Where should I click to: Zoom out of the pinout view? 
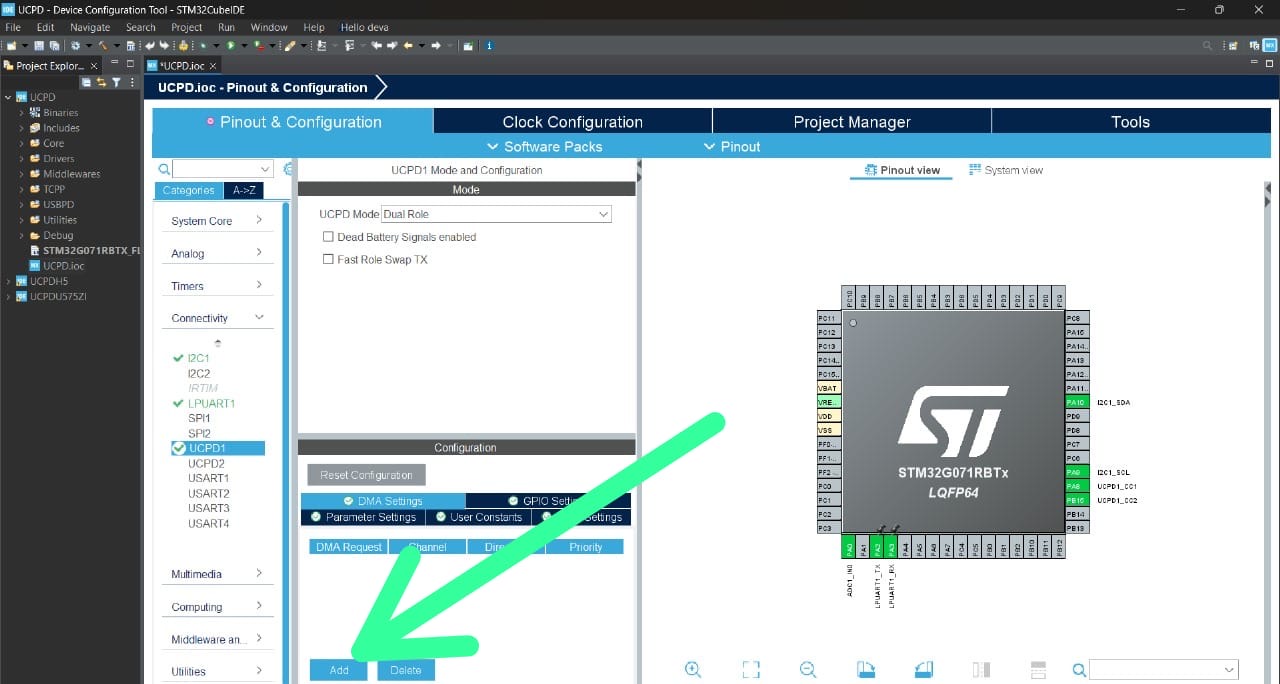(x=808, y=670)
